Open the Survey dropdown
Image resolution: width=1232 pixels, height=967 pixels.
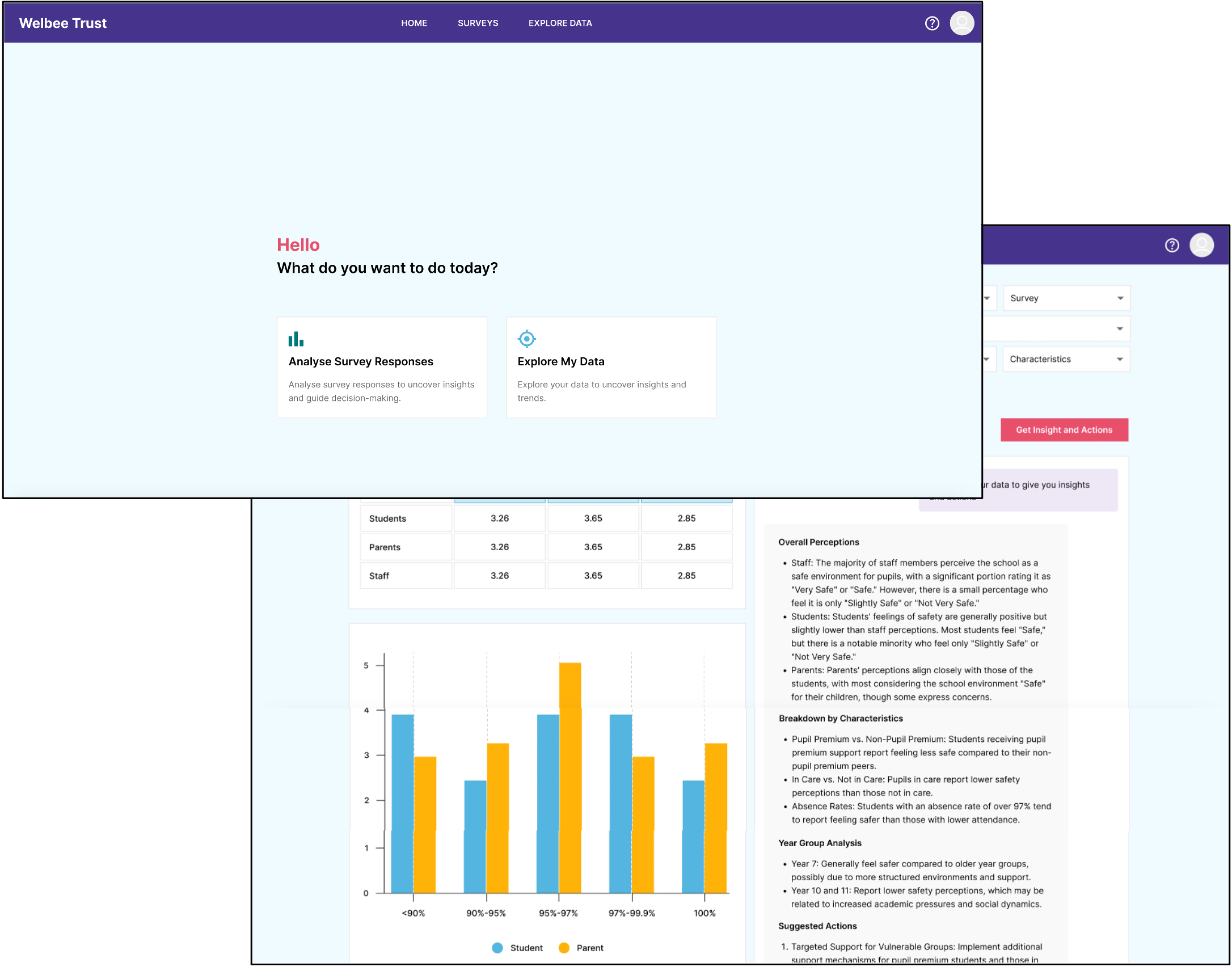1066,298
